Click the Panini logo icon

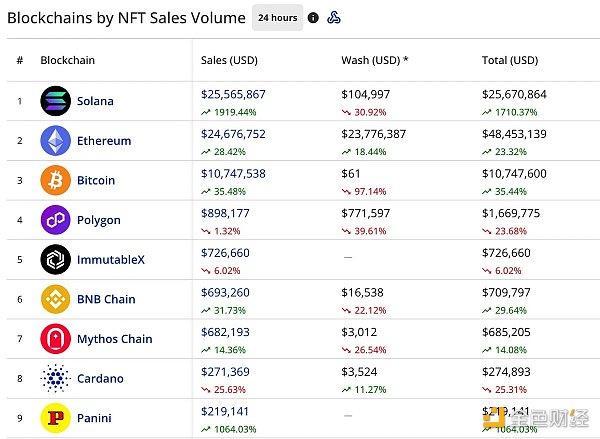[55, 418]
